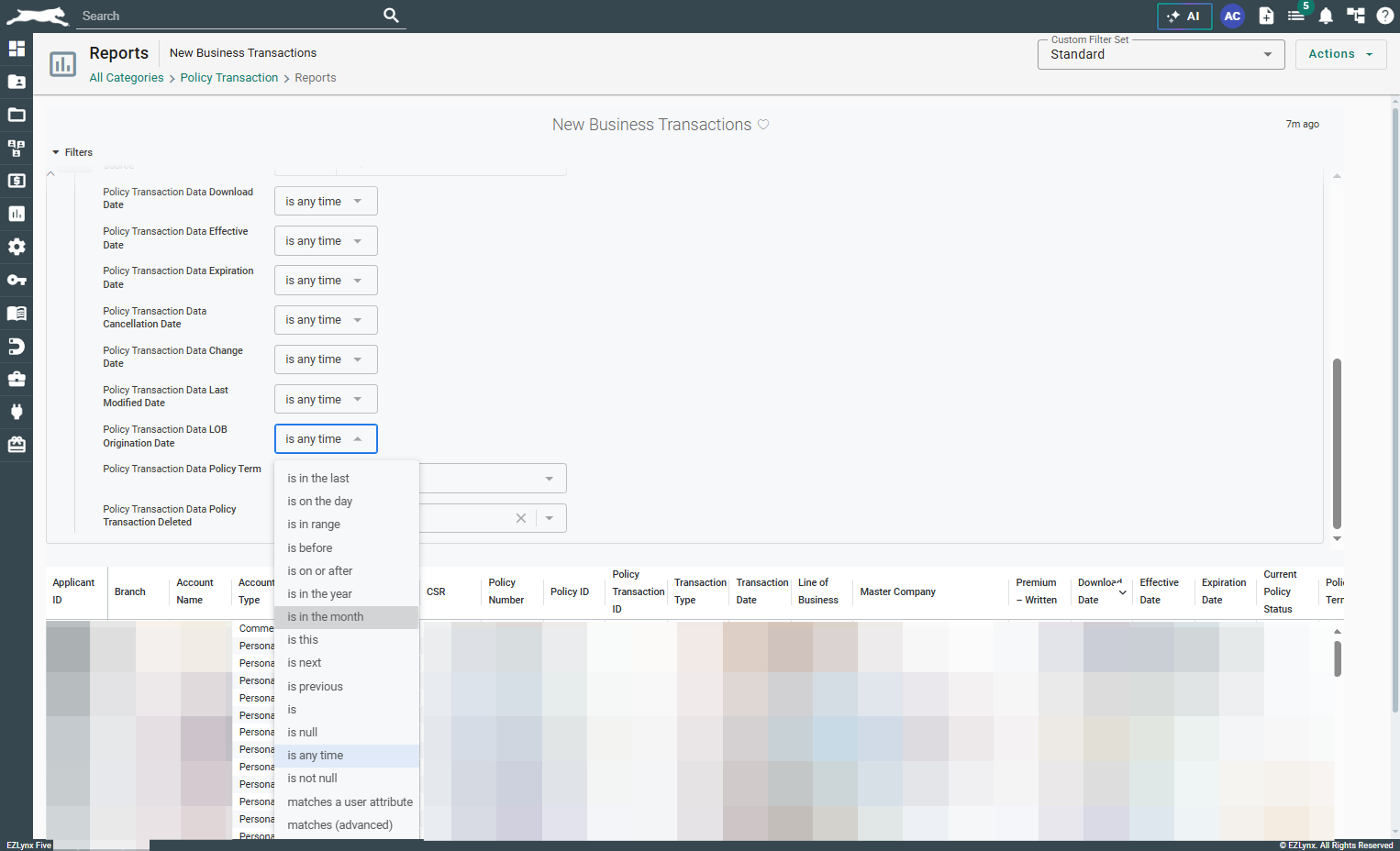Open the Expiration Date filter dropdown
This screenshot has width=1400, height=851.
click(326, 281)
